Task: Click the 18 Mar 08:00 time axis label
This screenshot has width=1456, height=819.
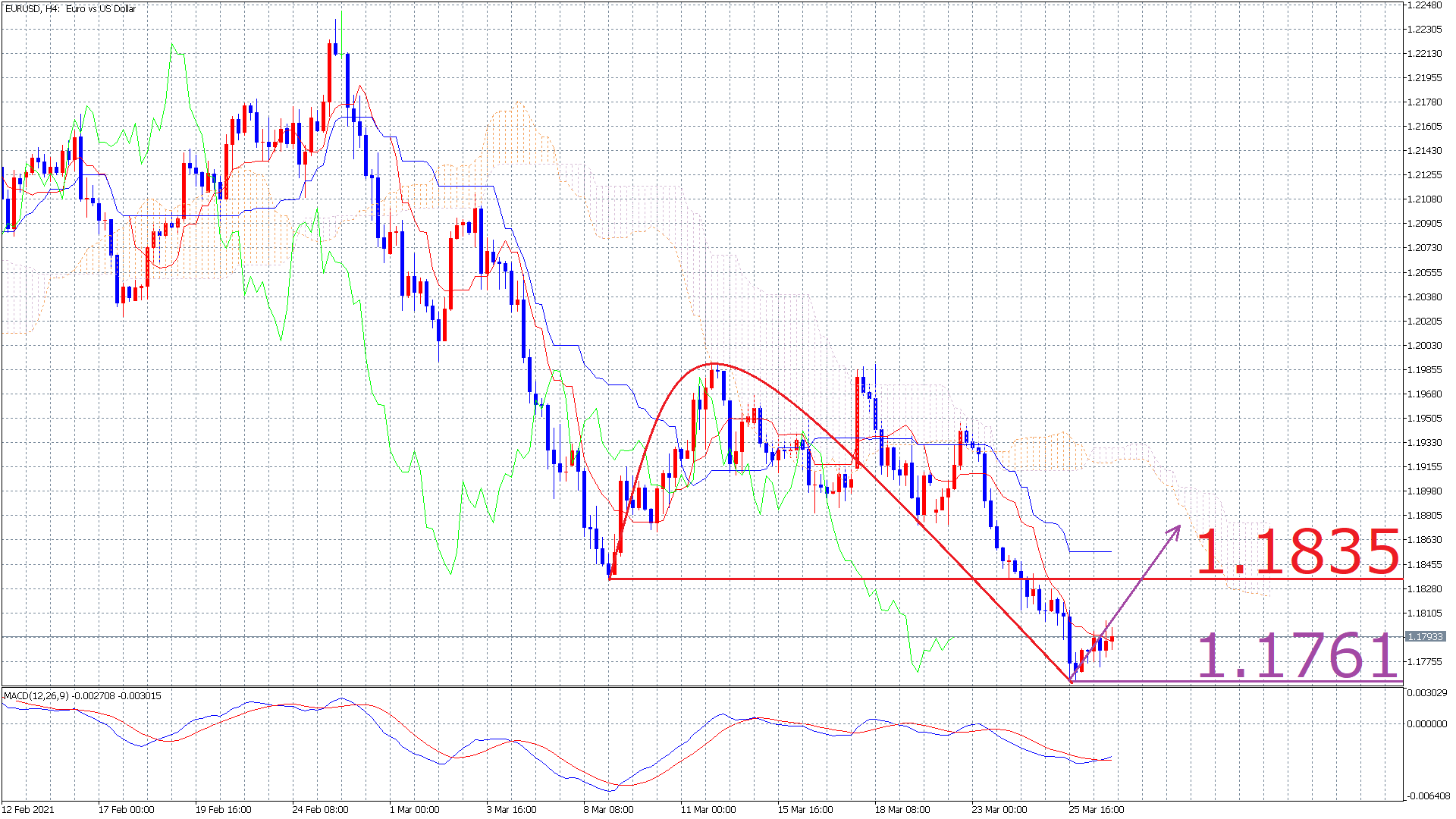Action: 902,809
